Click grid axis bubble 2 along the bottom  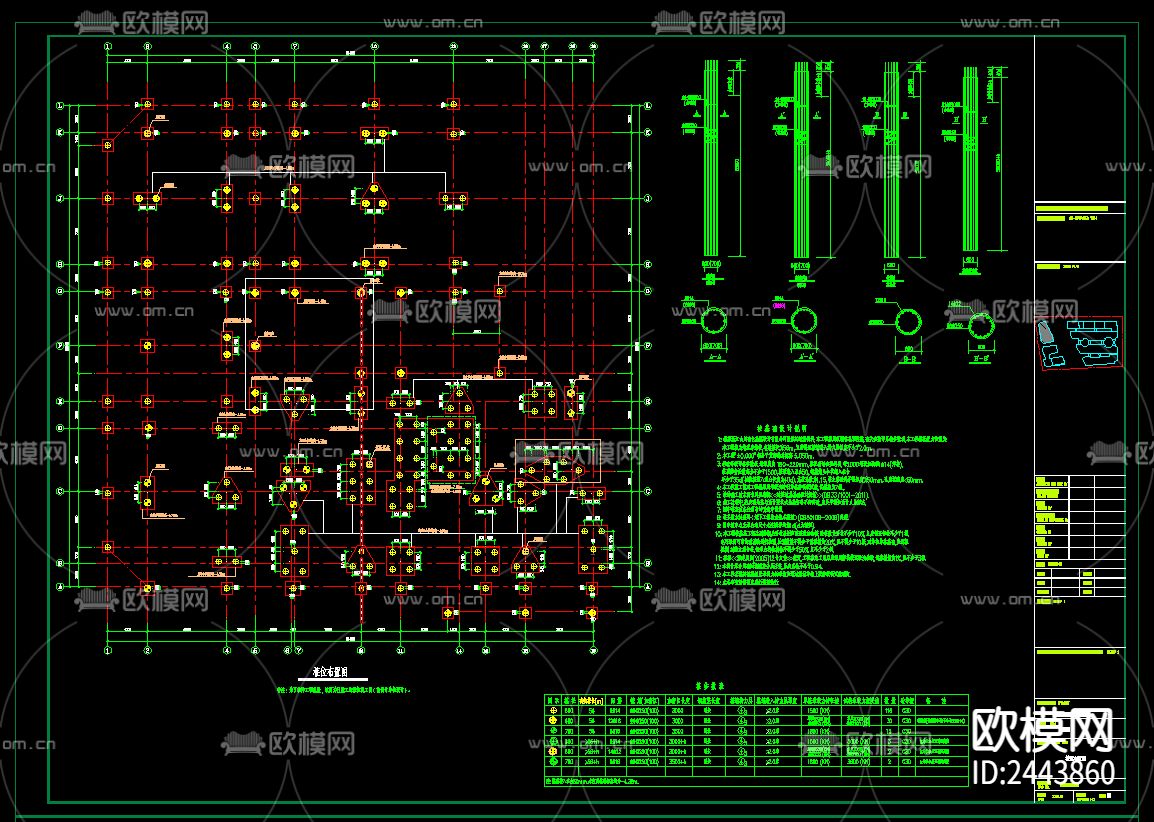click(x=148, y=651)
